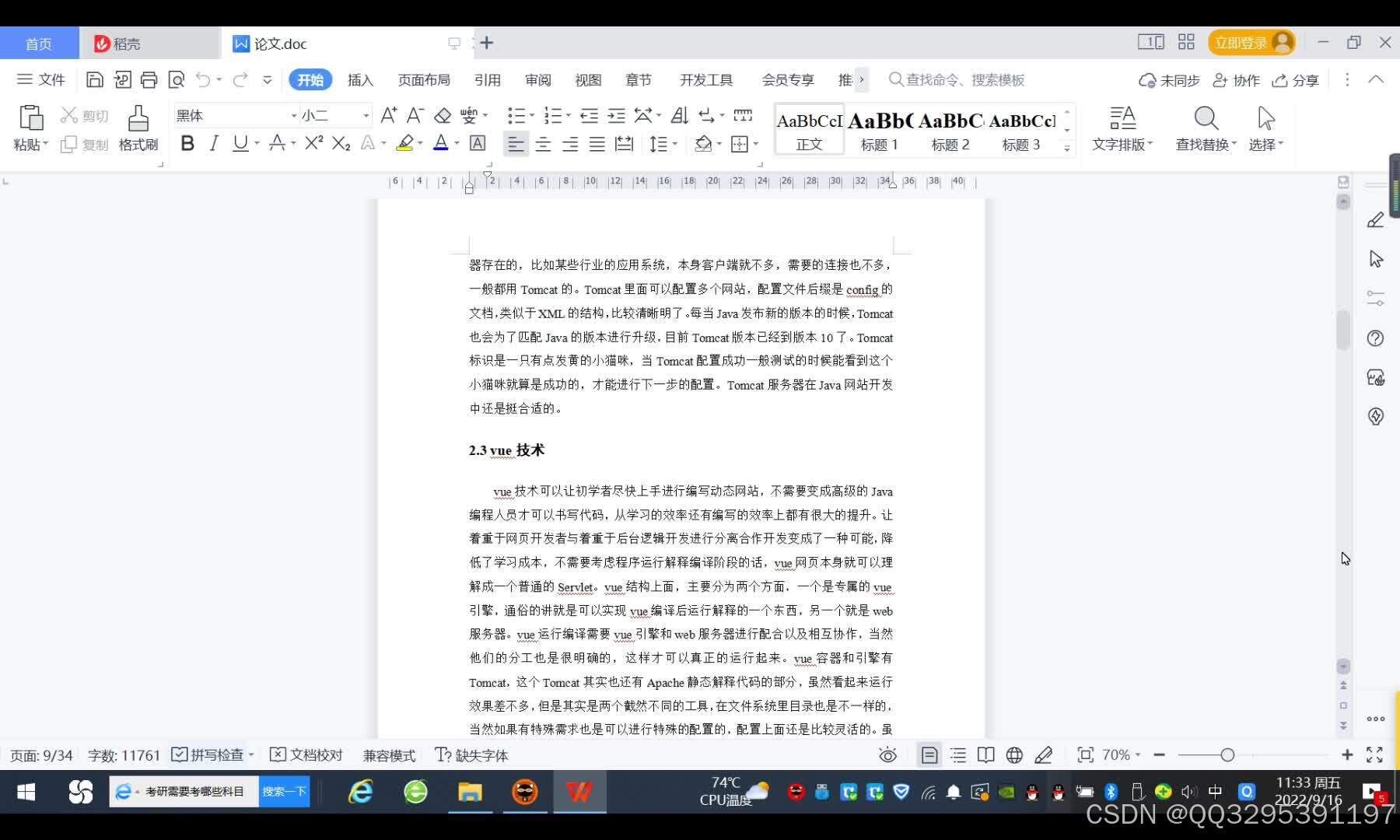Toggle Bold formatting
The width and height of the screenshot is (1400, 840).
coord(187,143)
